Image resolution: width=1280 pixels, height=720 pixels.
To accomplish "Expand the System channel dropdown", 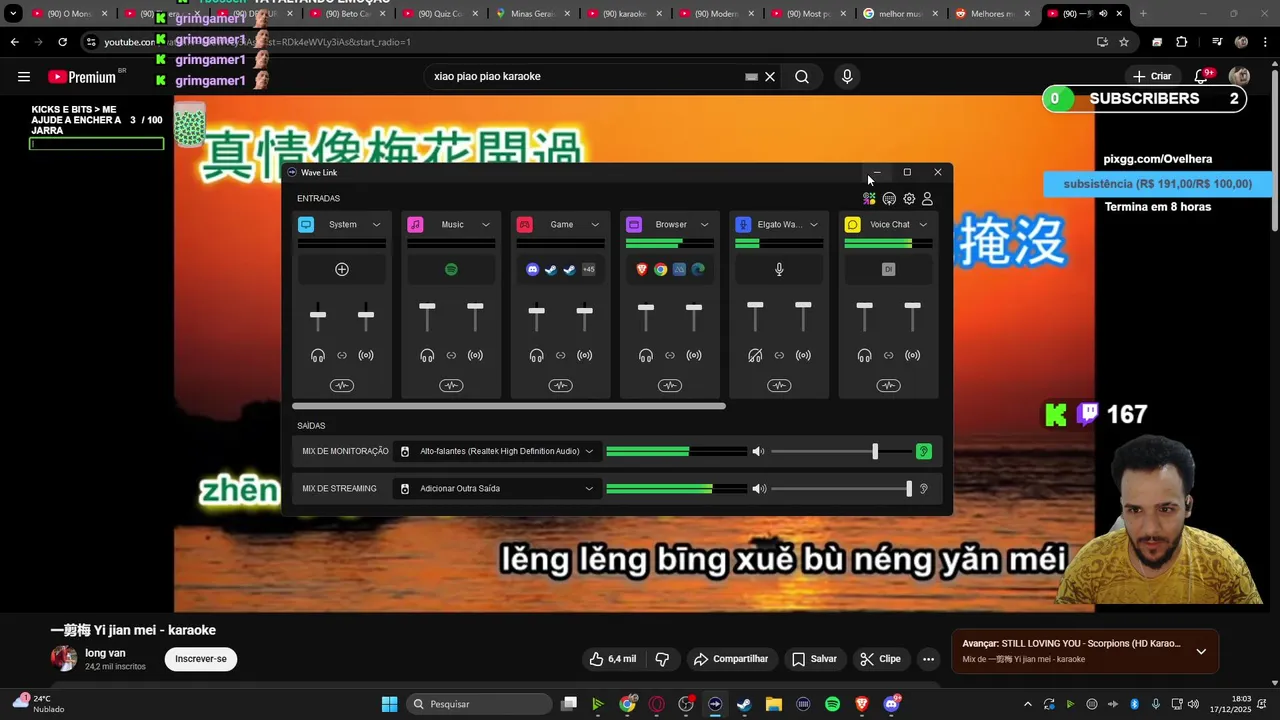I will (x=376, y=225).
